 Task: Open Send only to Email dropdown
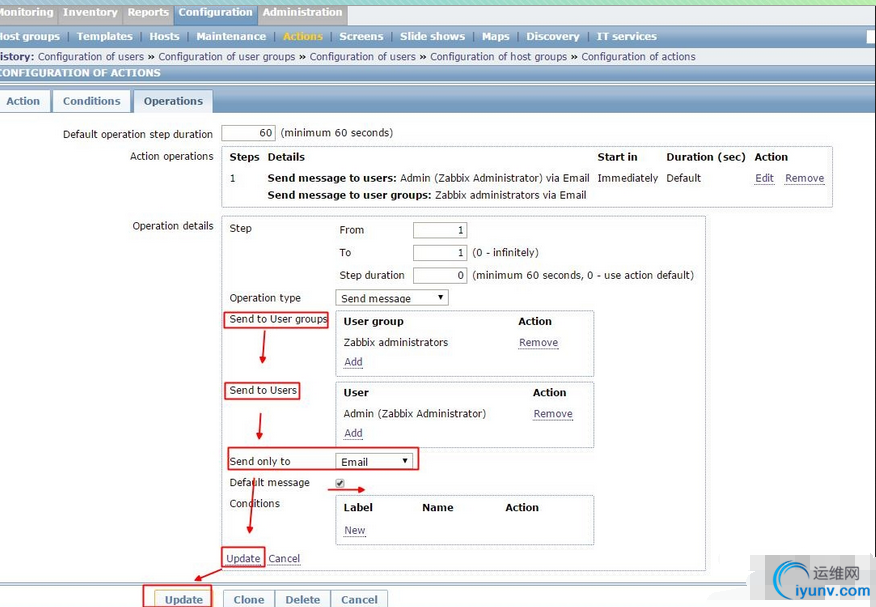click(x=374, y=461)
